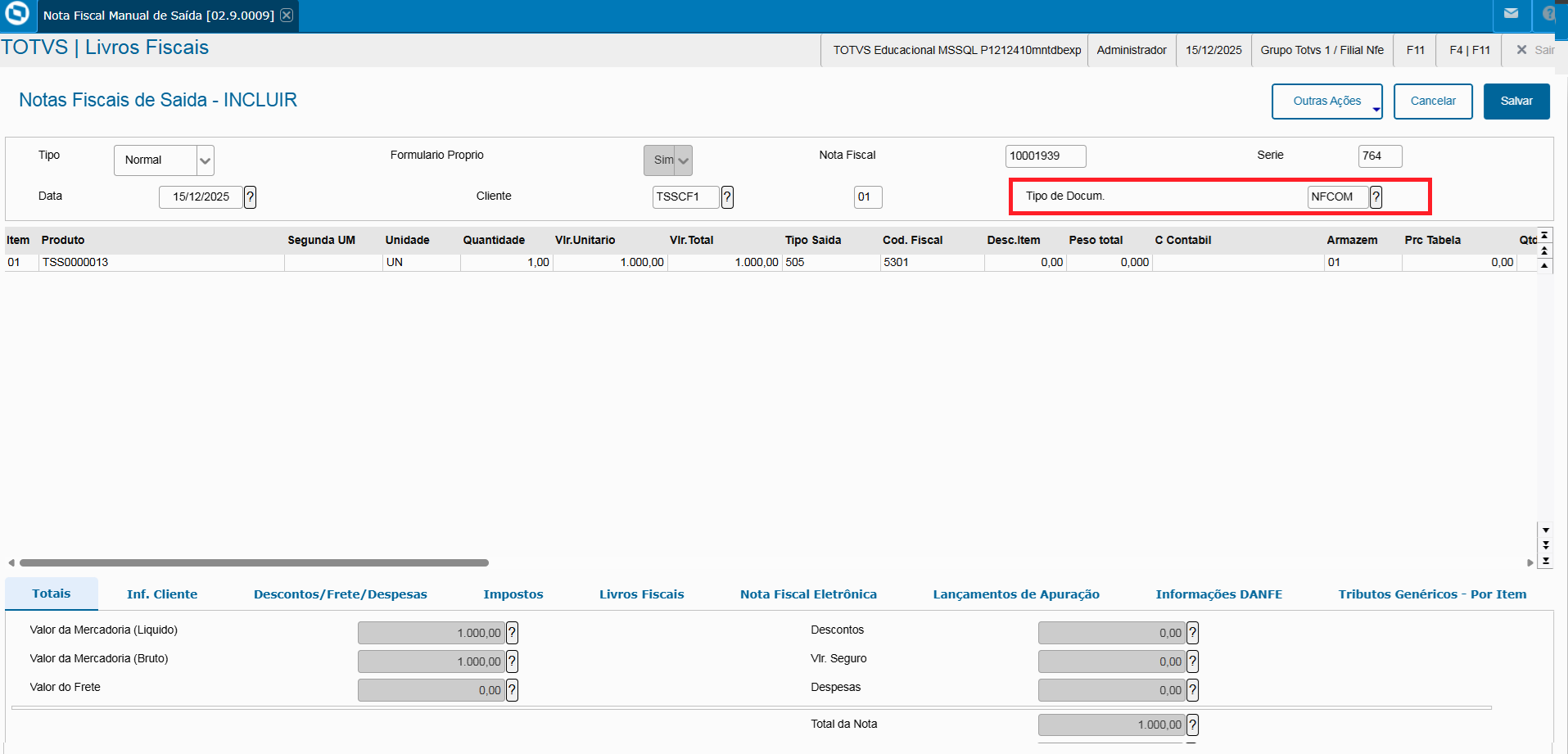Viewport: 1568px width, 754px height.
Task: Focus the Nota Fiscal number field
Action: pos(1046,156)
